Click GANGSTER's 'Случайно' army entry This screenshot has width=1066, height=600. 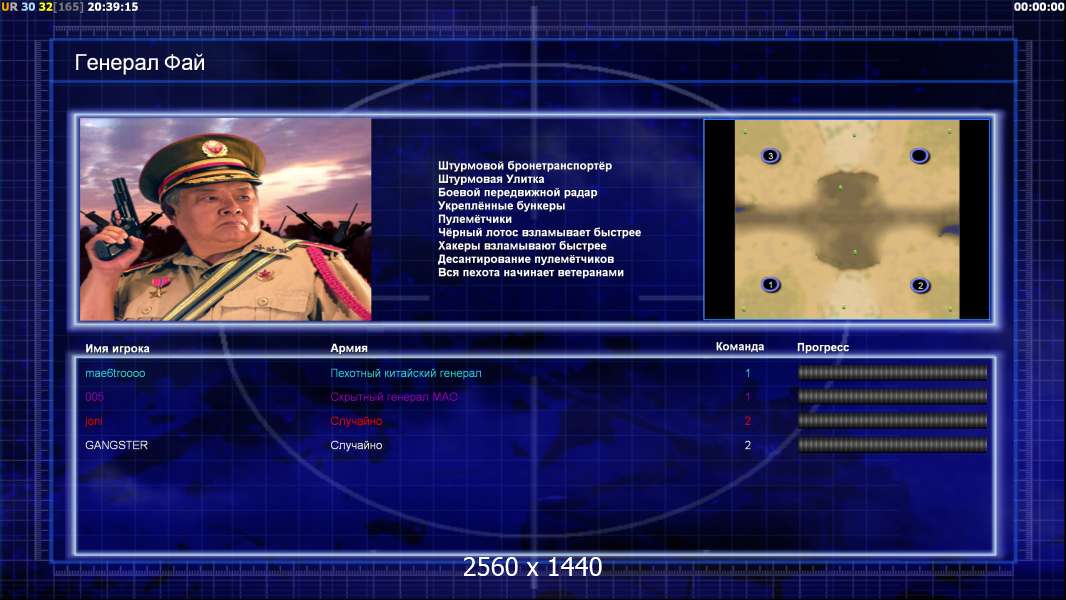click(x=356, y=445)
